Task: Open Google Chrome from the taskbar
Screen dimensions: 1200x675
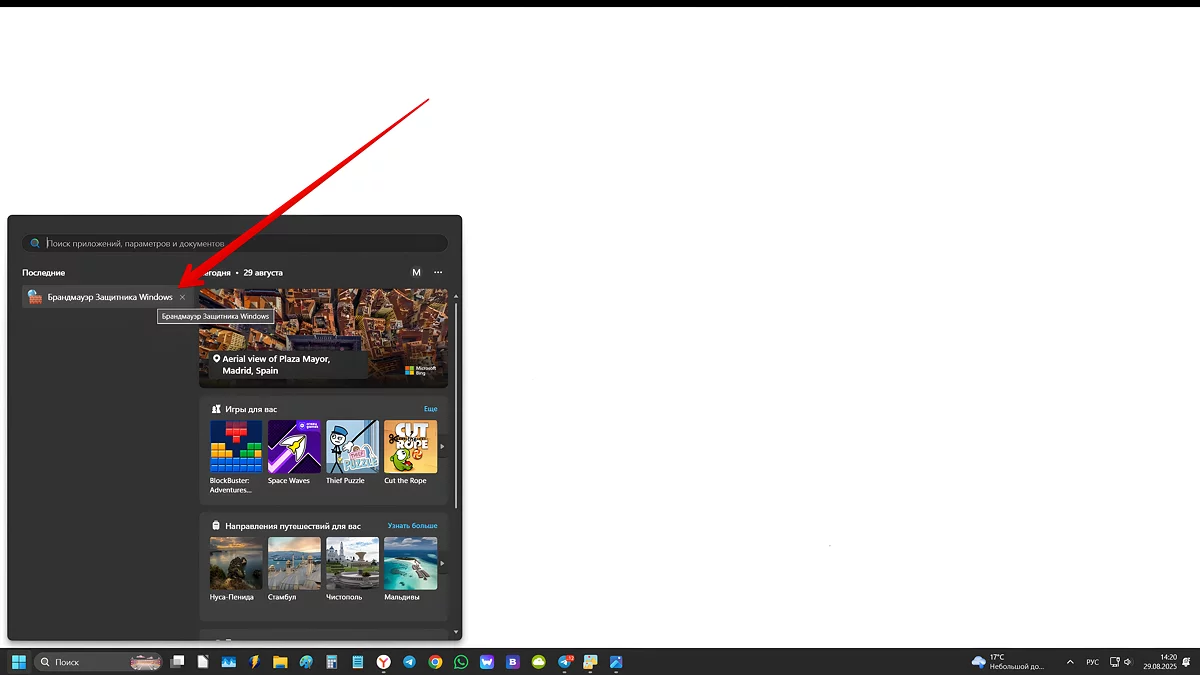Action: click(x=435, y=662)
